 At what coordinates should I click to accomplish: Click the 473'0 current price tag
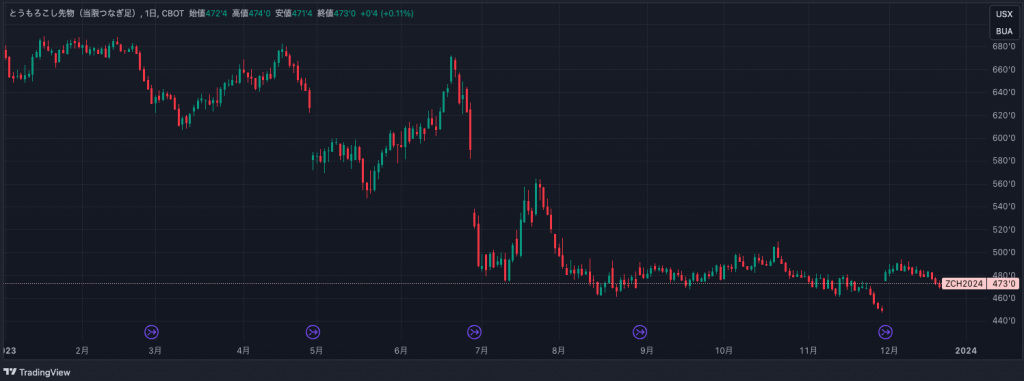1003,284
